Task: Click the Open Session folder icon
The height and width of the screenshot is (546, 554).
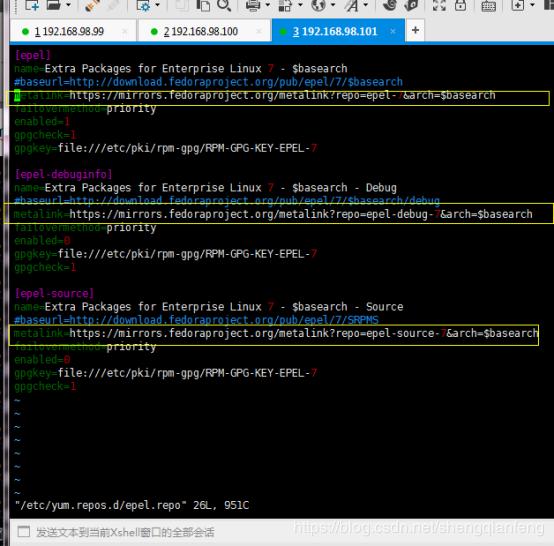Action: coord(54,5)
